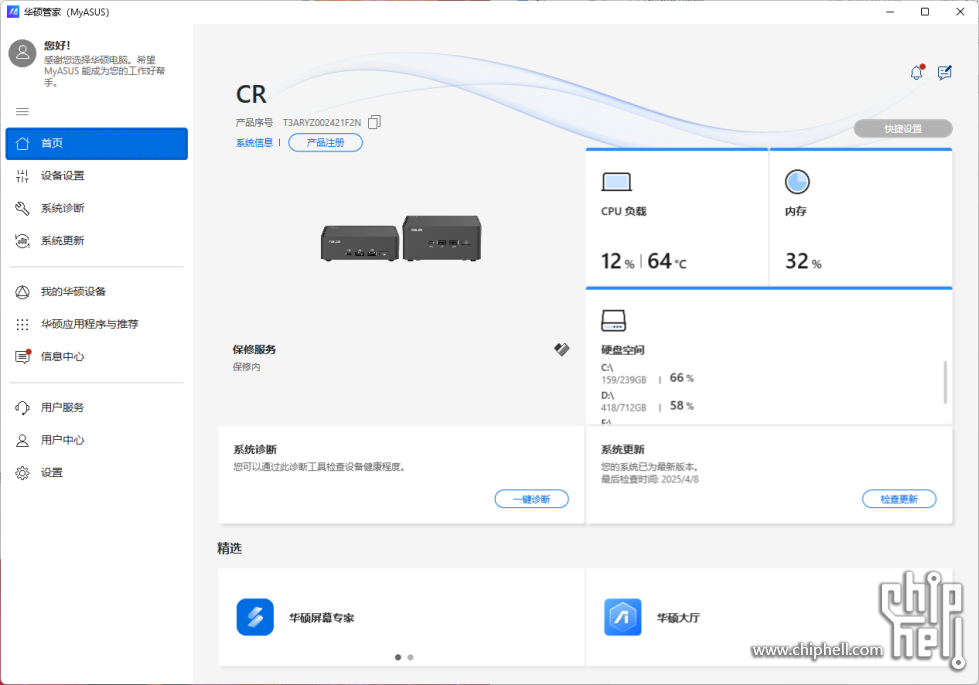Viewport: 979px width, 685px height.
Task: Go to Home page (首页)
Action: coord(97,144)
